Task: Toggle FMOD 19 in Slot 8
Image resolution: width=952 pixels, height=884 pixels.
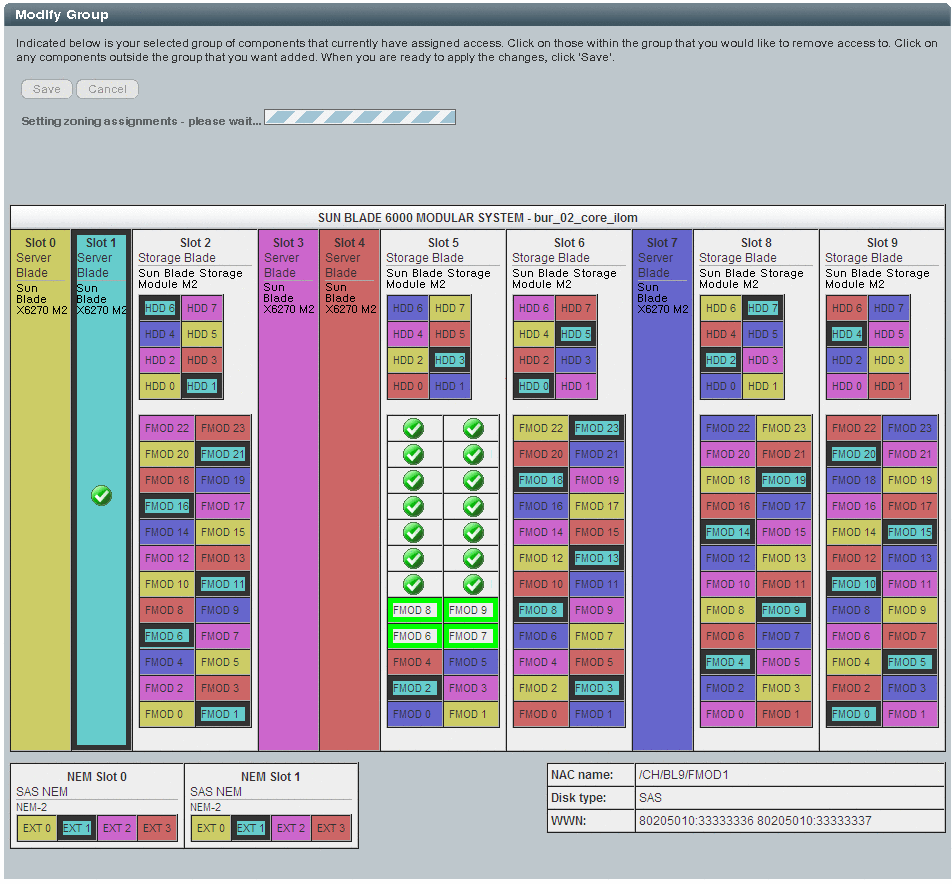Action: tap(784, 480)
